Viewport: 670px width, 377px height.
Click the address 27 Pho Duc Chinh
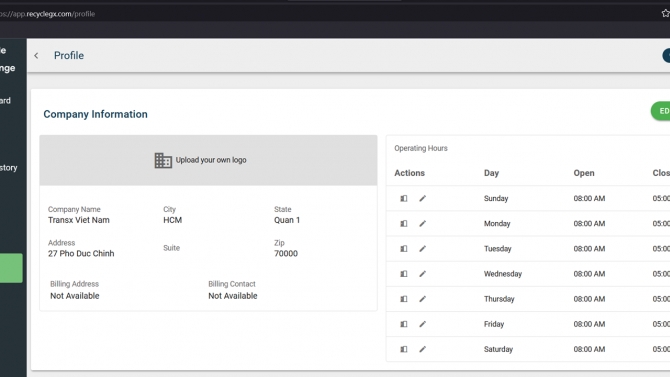(x=81, y=253)
